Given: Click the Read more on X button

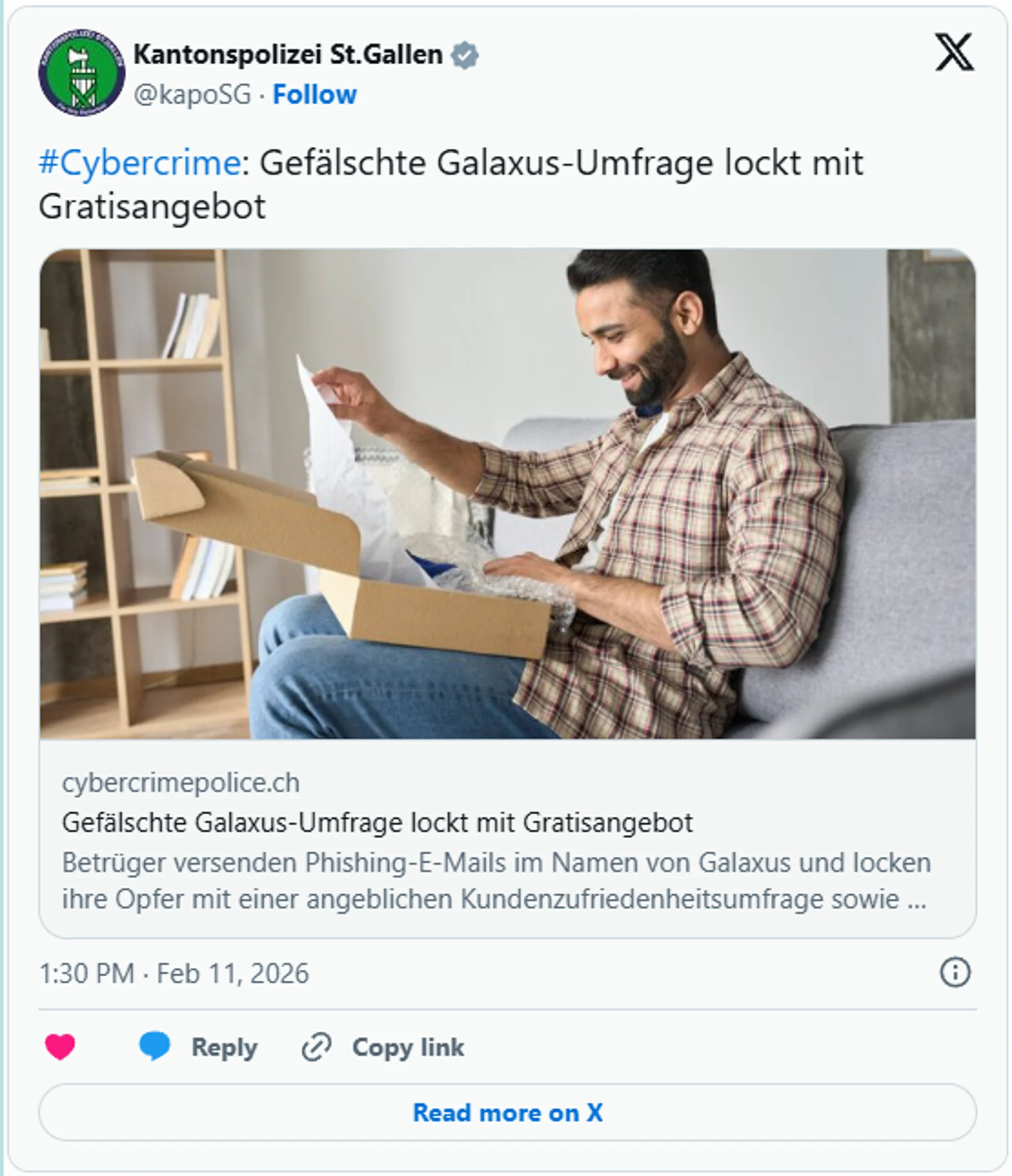Looking at the screenshot, I should pyautogui.click(x=507, y=1112).
